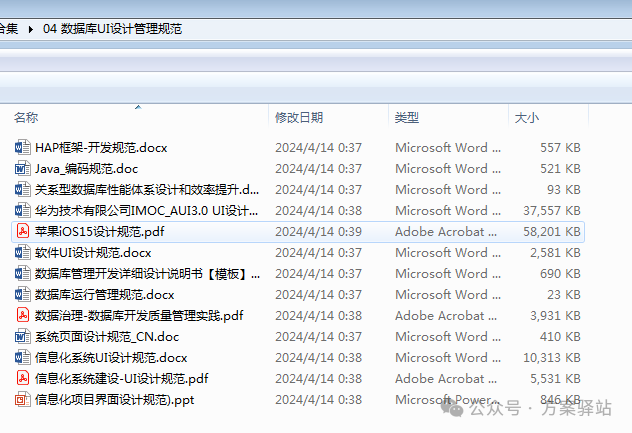Click the 合集 breadcrumb segment
The image size is (632, 433).
click(x=9, y=29)
